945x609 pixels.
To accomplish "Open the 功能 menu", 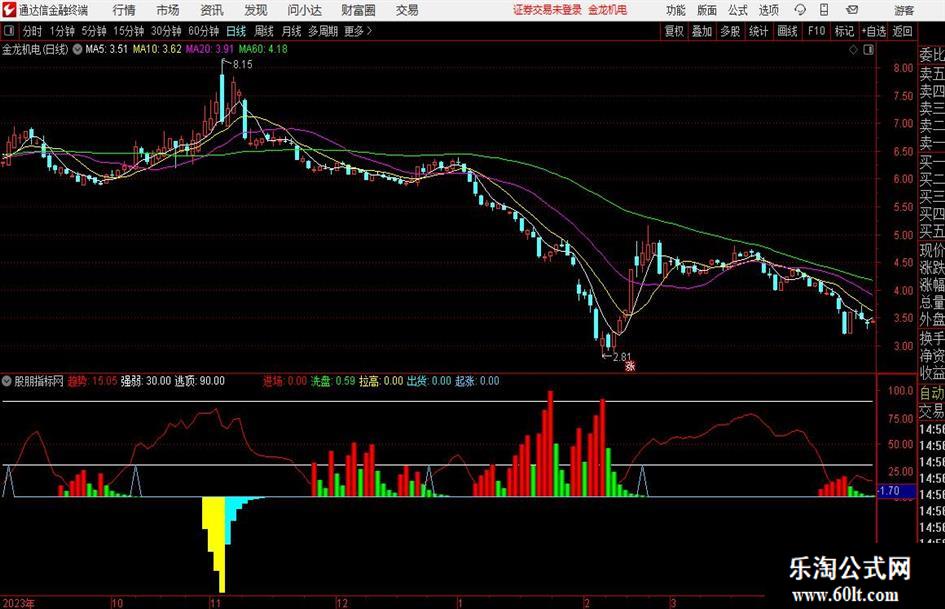I will 675,10.
